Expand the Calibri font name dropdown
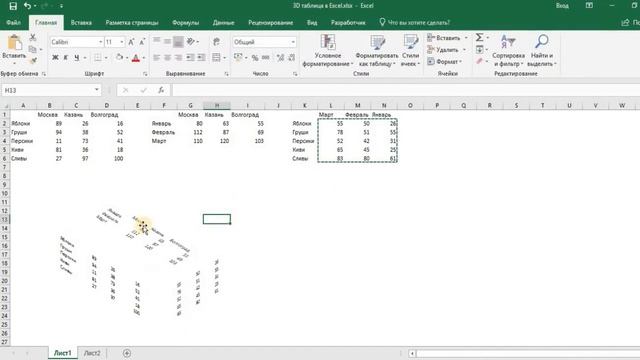This screenshot has height=360, width=640. [x=100, y=42]
